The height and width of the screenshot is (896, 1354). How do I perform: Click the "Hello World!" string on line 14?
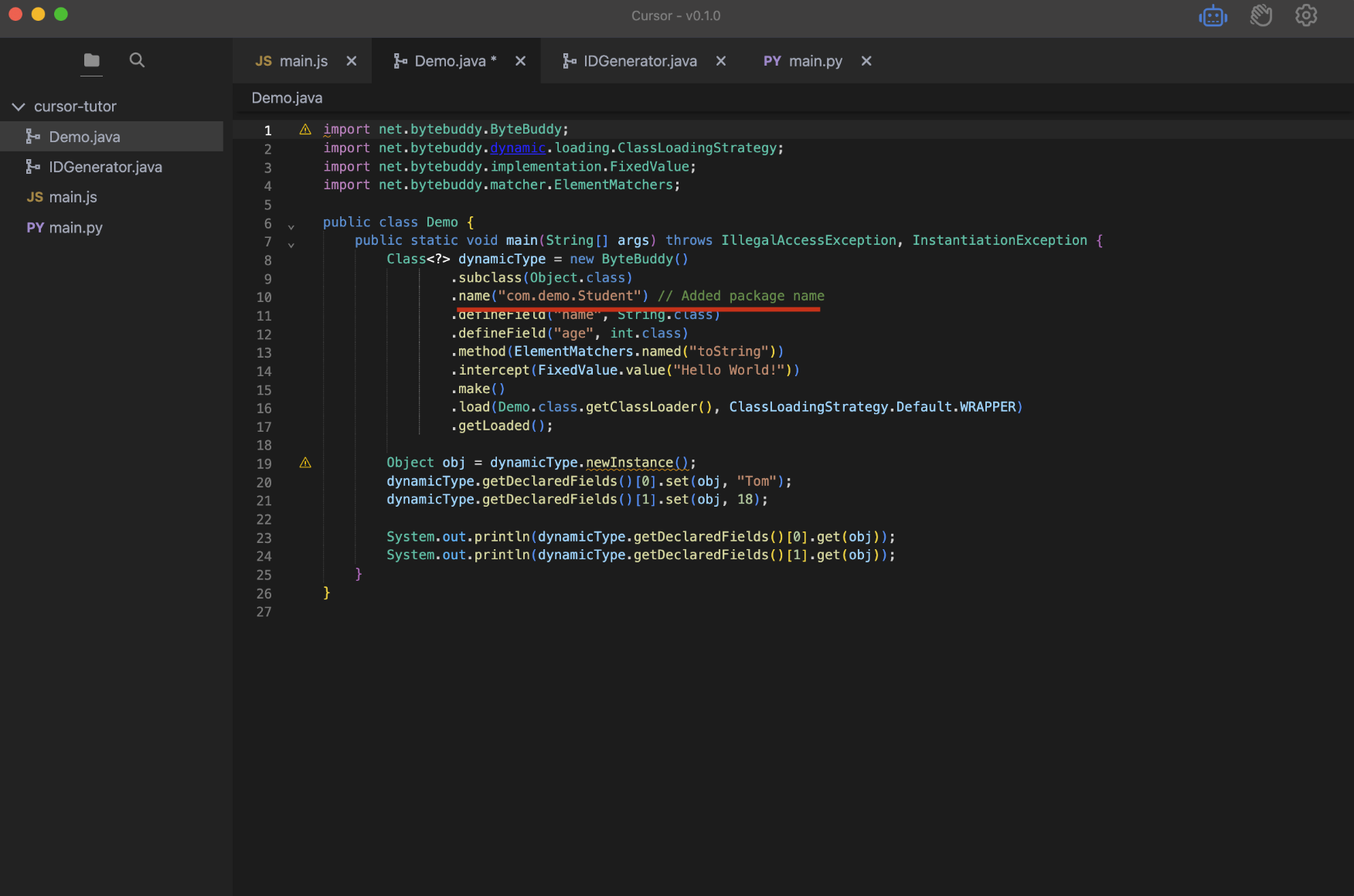(x=729, y=370)
